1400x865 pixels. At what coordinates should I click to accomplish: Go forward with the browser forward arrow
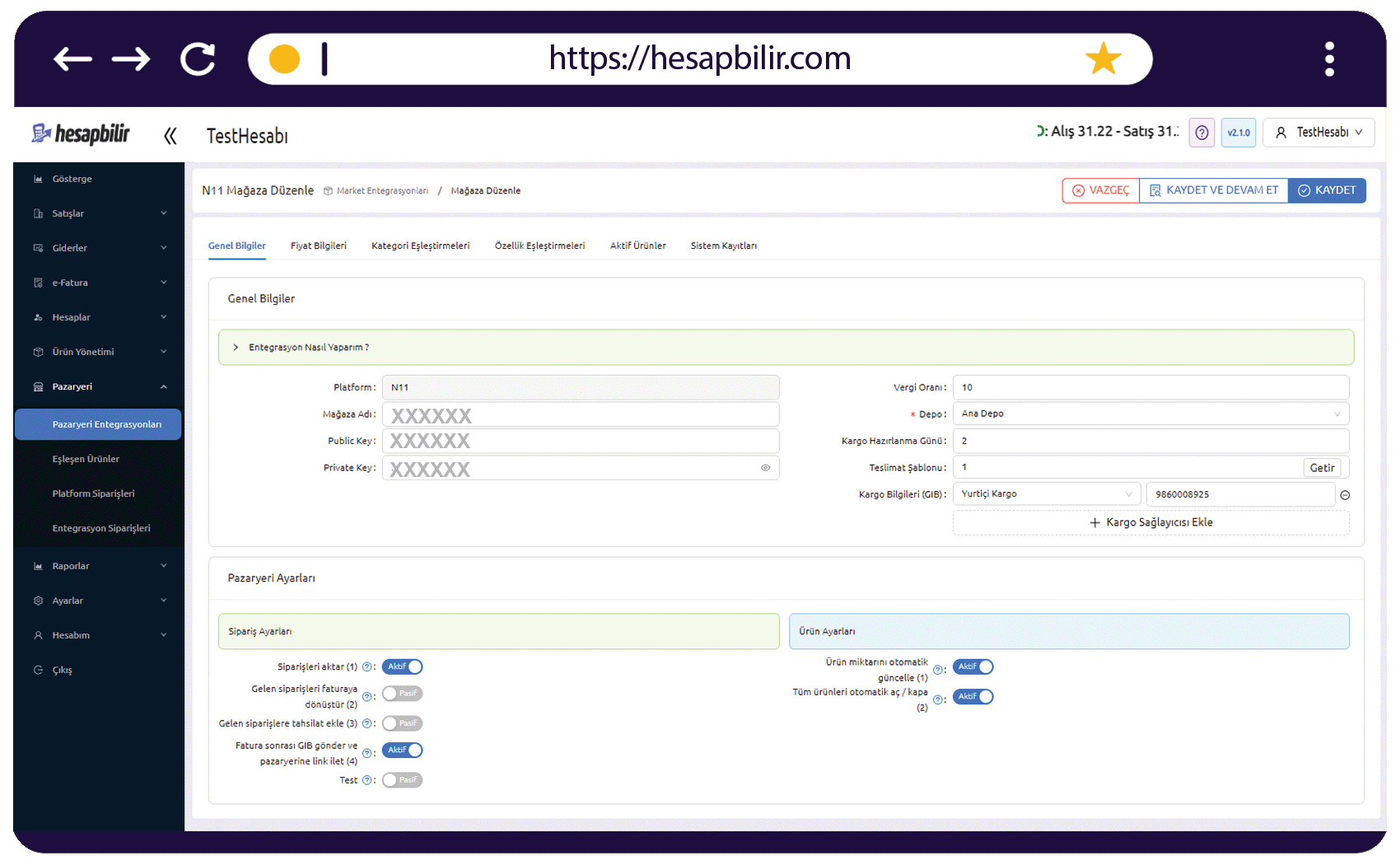pos(131,59)
